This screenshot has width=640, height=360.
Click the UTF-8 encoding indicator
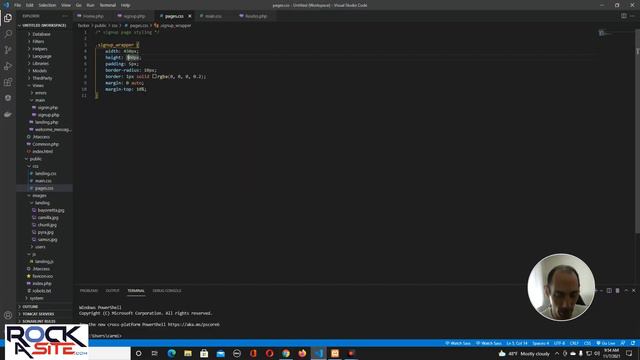[x=559, y=343]
